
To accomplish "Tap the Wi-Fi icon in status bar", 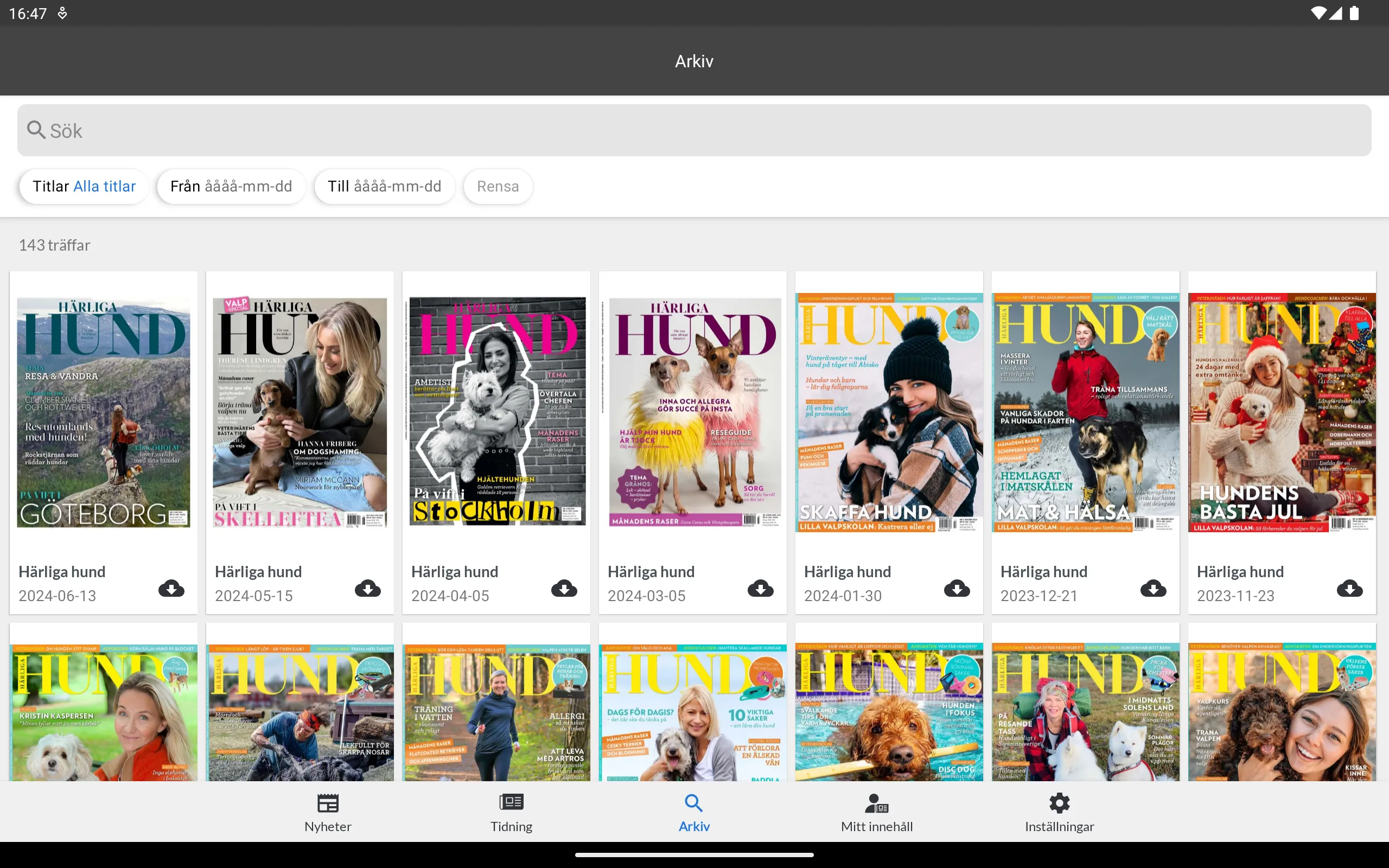I will click(x=1319, y=12).
